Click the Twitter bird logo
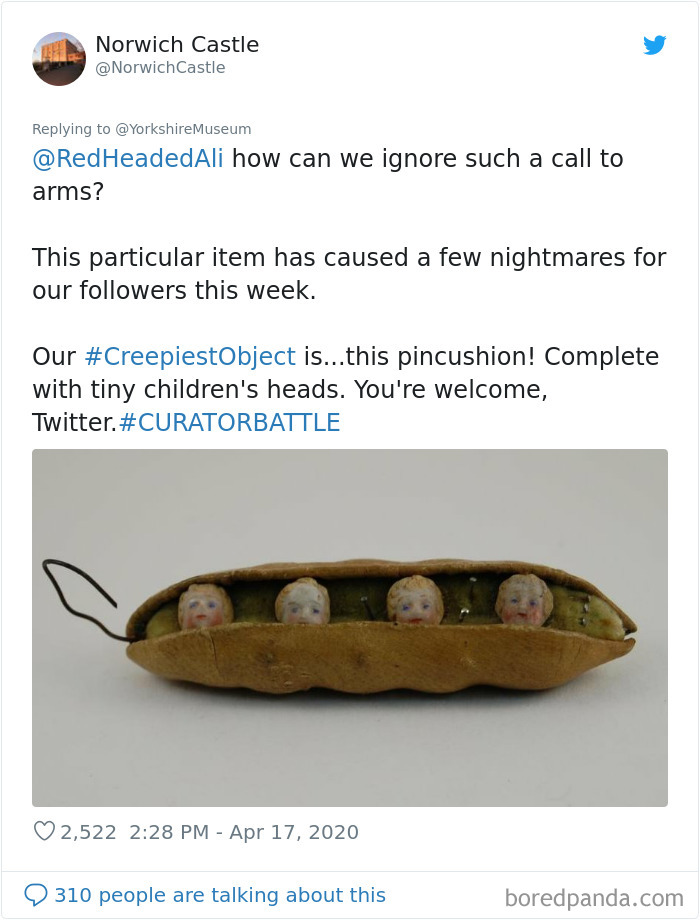This screenshot has height=920, width=700. click(656, 46)
